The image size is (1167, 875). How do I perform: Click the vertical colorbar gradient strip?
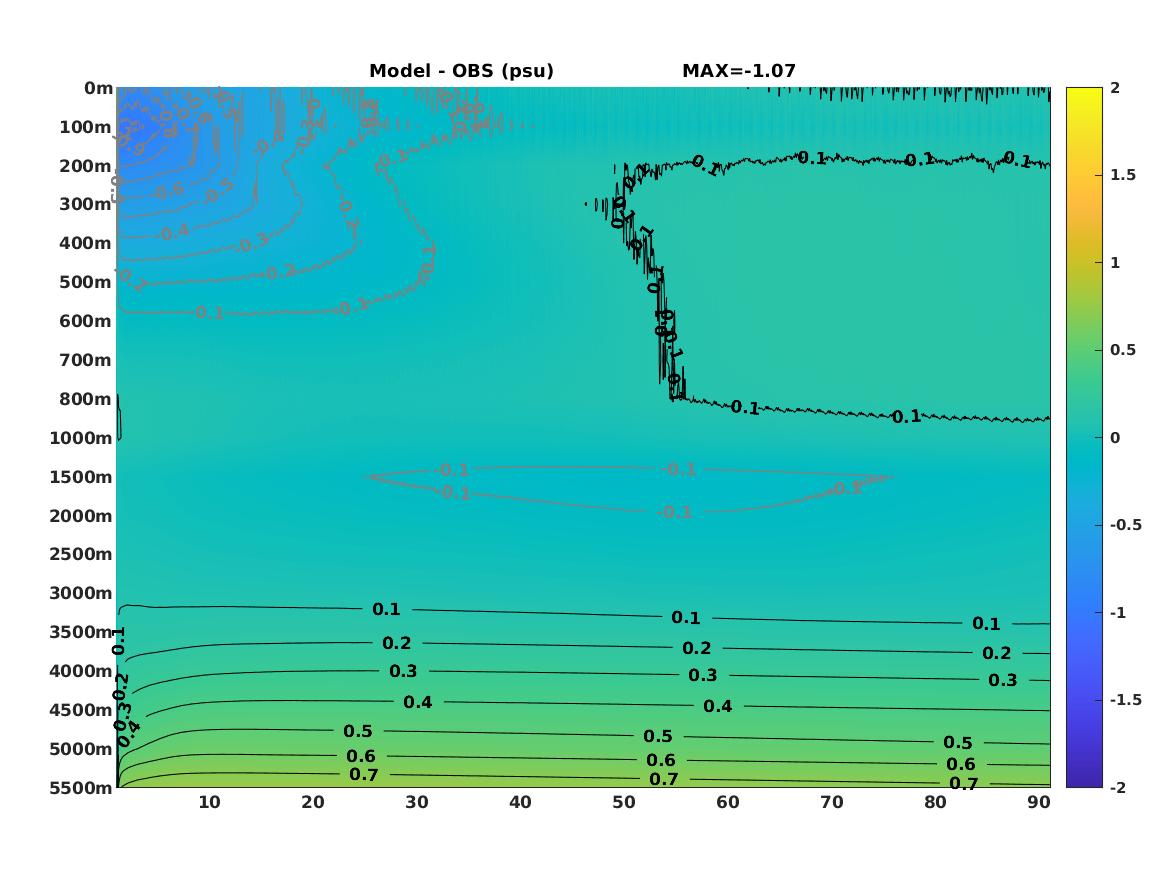coord(1084,438)
